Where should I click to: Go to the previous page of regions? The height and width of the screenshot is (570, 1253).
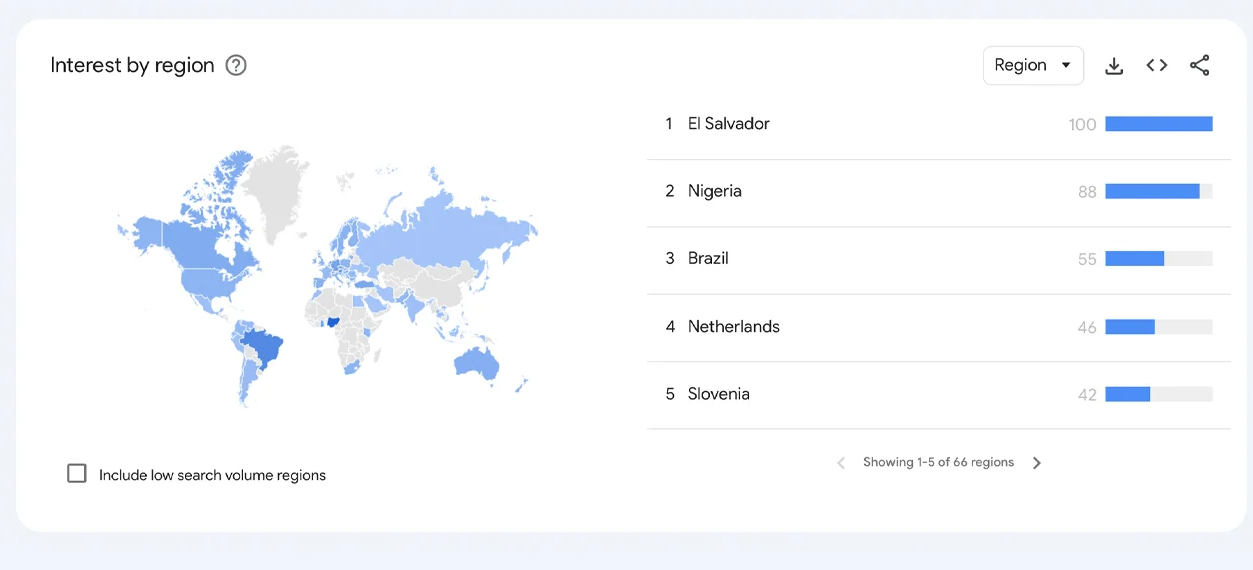pyautogui.click(x=841, y=463)
